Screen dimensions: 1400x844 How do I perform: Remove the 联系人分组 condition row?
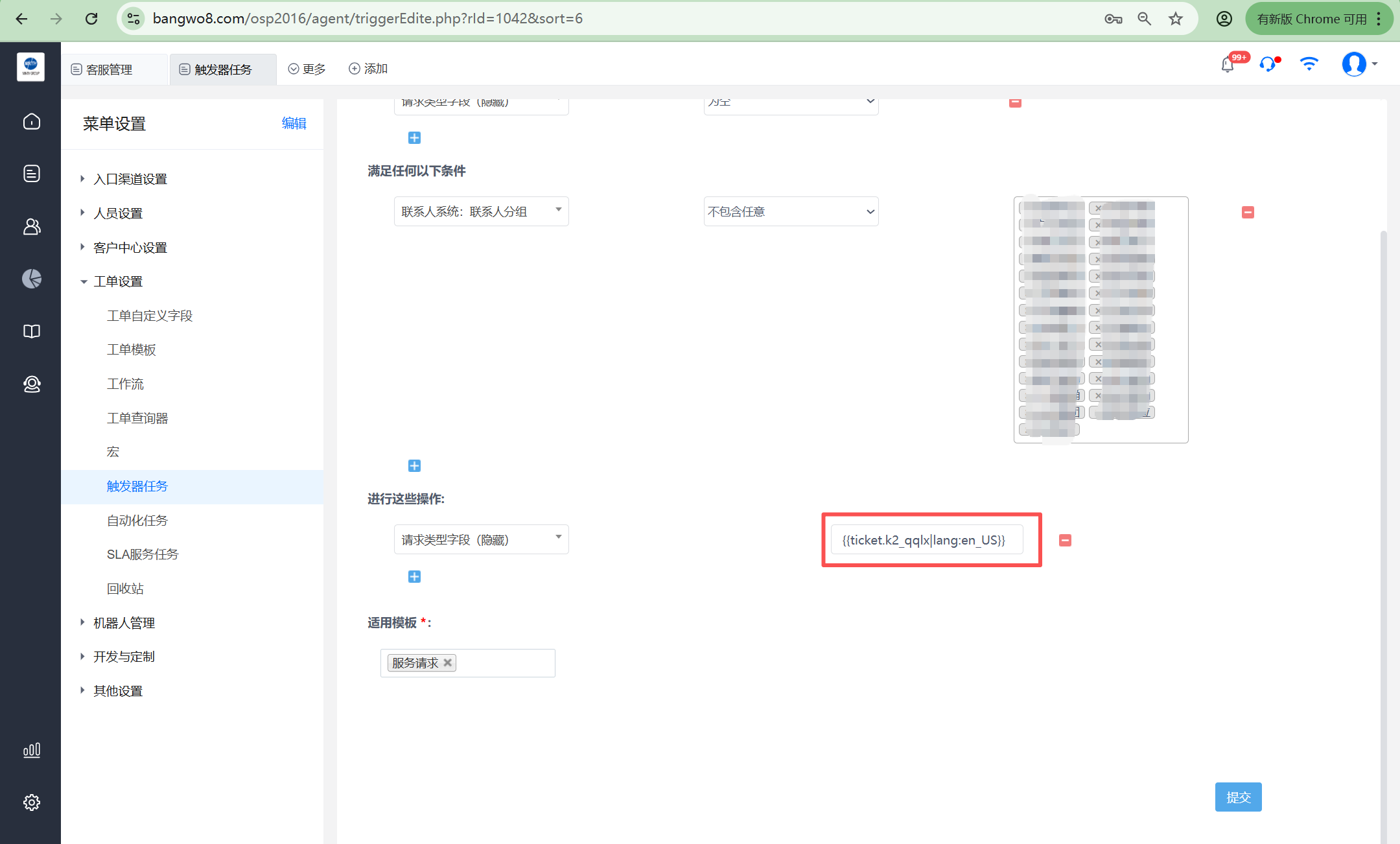coord(1248,213)
